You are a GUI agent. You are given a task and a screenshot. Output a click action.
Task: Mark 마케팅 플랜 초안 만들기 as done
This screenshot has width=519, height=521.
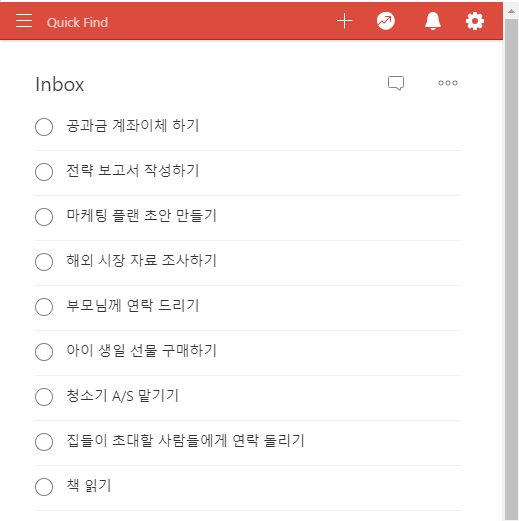point(44,217)
